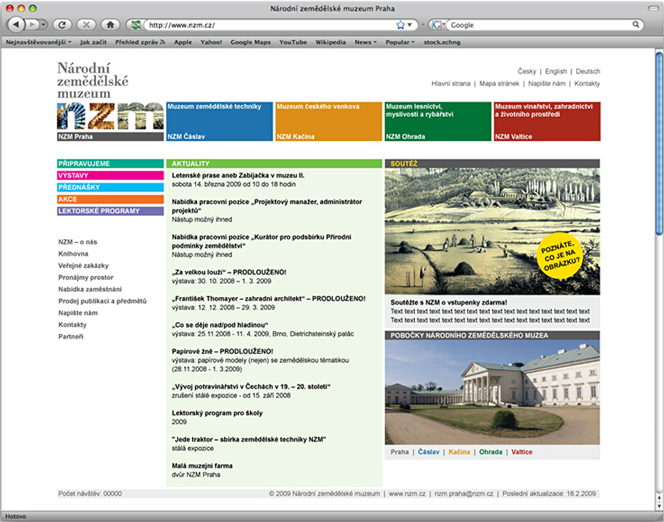Open the Soutěžte s NZM o vstupenky link

point(448,302)
